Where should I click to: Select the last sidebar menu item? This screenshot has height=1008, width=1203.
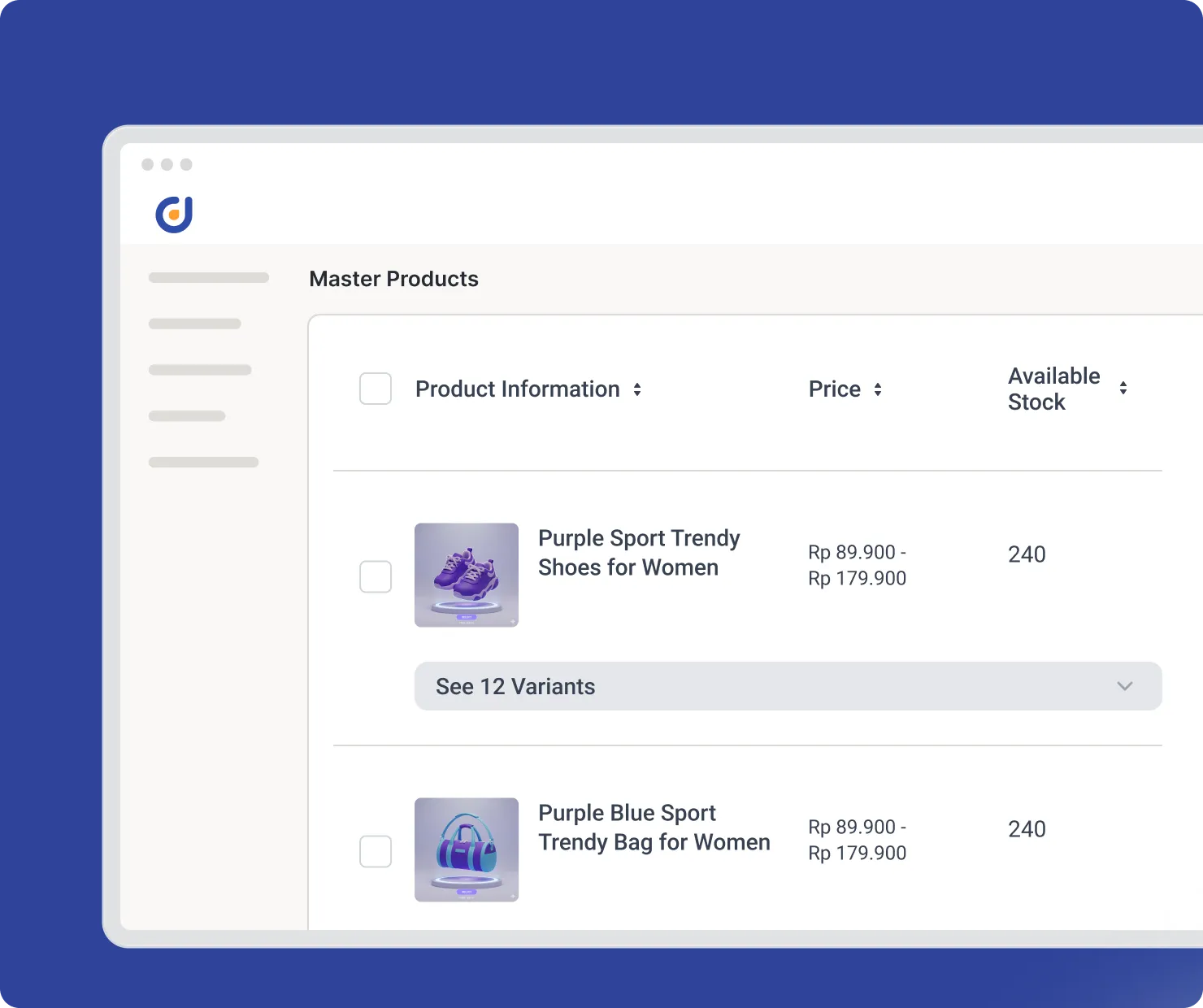click(x=203, y=462)
